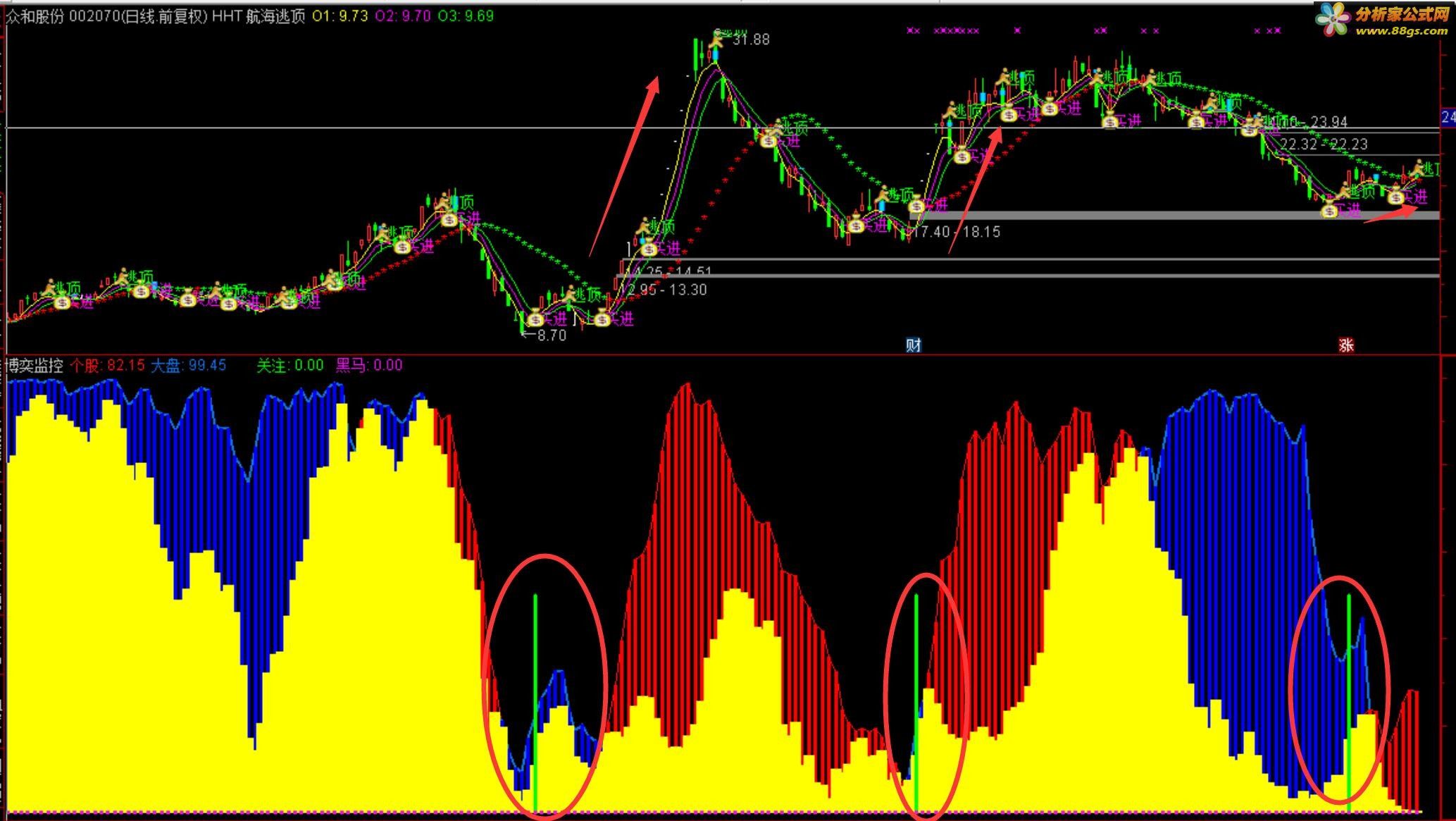The height and width of the screenshot is (821, 1456).
Task: Click the green 关注: 0.00 value
Action: pyautogui.click(x=290, y=365)
